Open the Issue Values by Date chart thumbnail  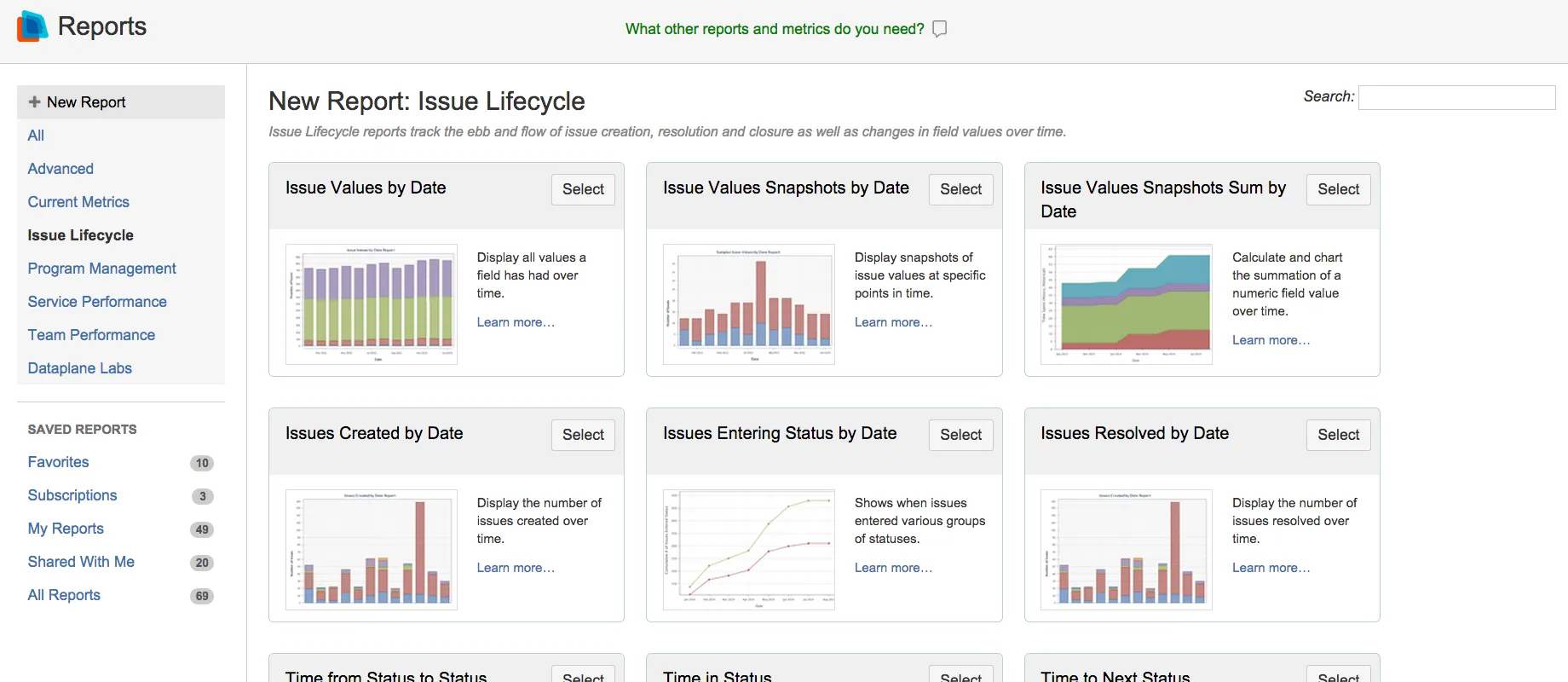371,304
